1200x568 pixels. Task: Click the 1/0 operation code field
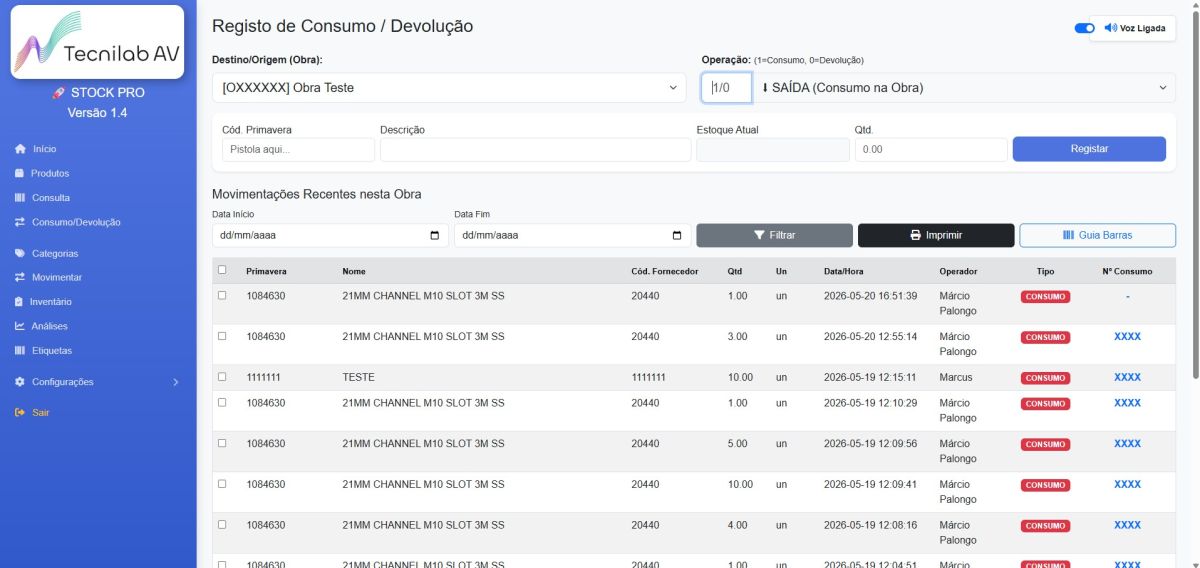[x=726, y=87]
